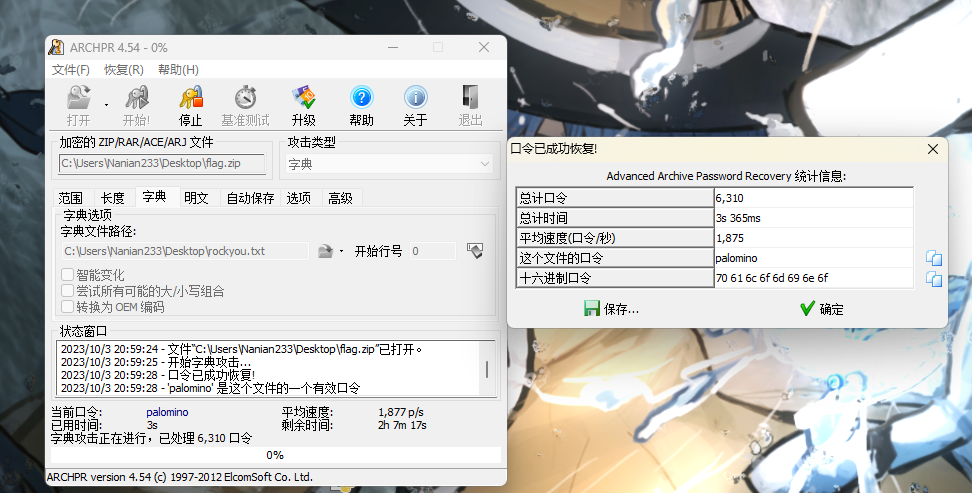Open the dropdown arrow next to 打开
This screenshot has height=493, width=972.
coord(106,105)
